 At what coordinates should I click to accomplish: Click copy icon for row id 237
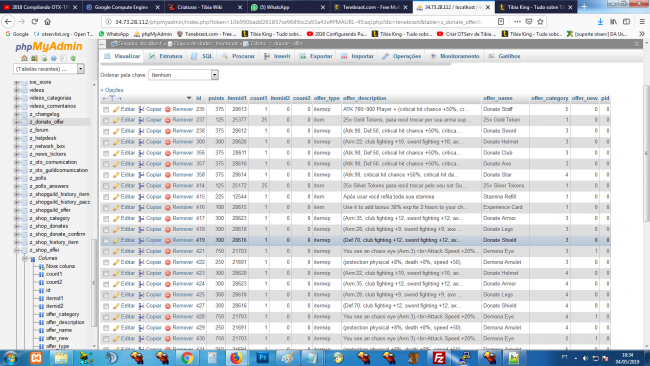coord(141,120)
